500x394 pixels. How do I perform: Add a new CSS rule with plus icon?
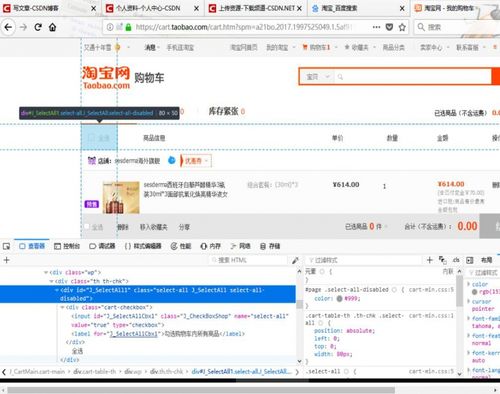(x=430, y=260)
